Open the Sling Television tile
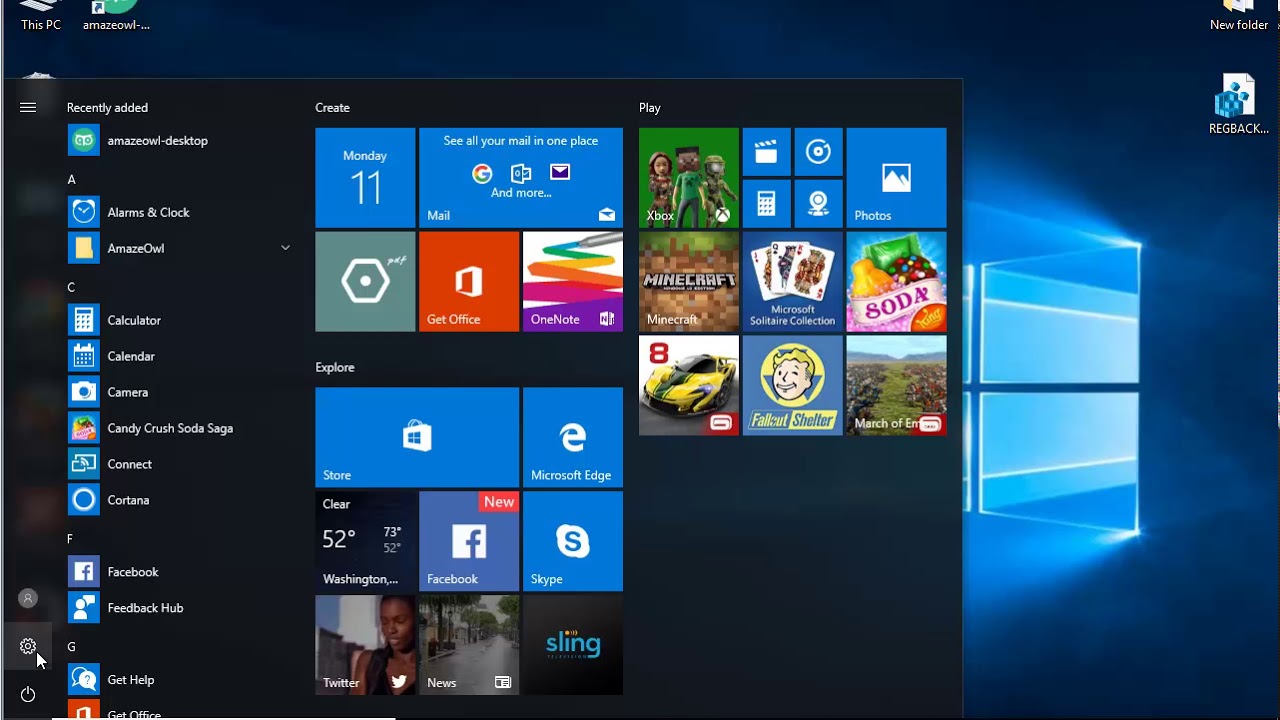This screenshot has width=1280, height=720. [573, 645]
